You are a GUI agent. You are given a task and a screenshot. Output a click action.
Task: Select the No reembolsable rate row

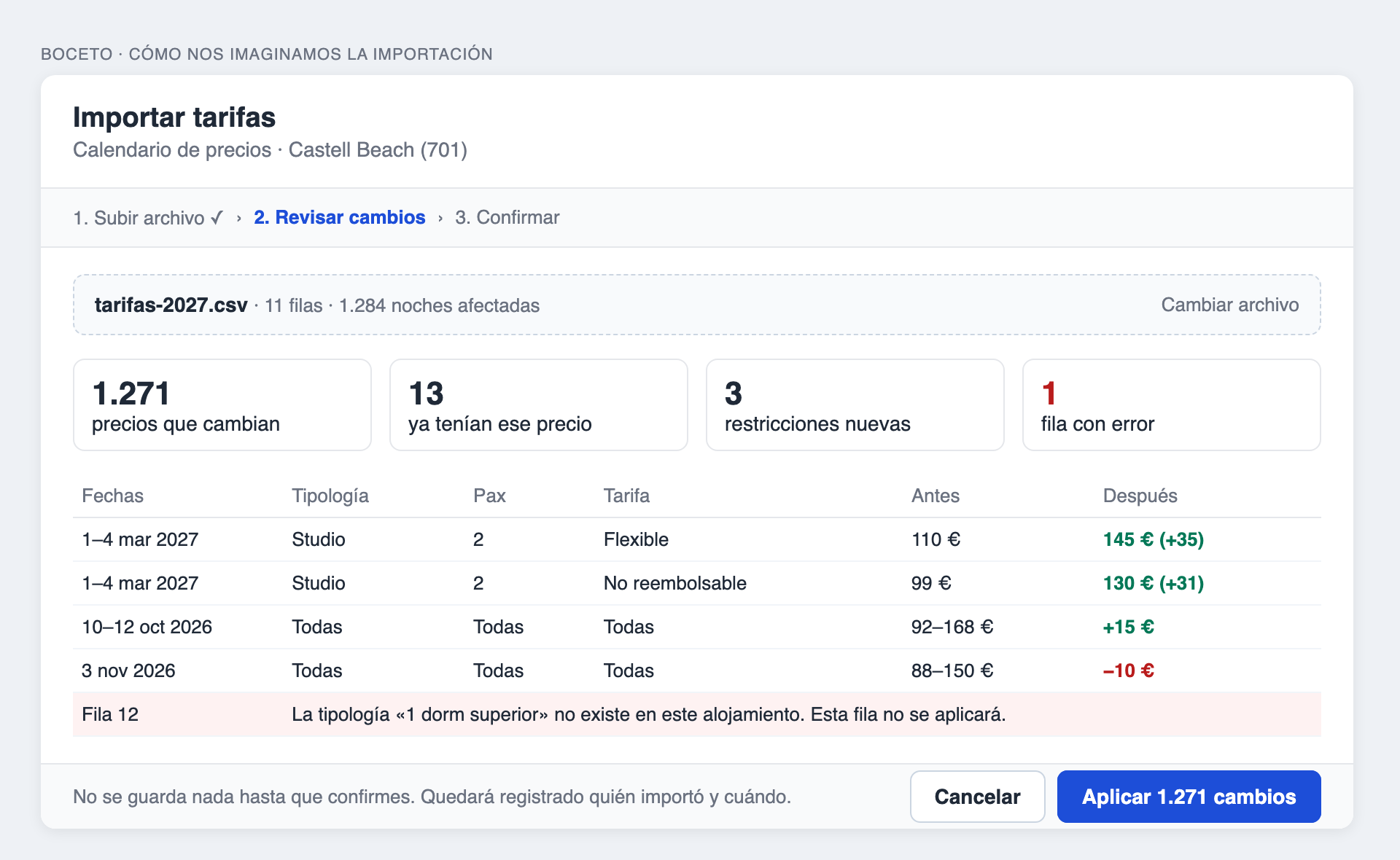(697, 583)
